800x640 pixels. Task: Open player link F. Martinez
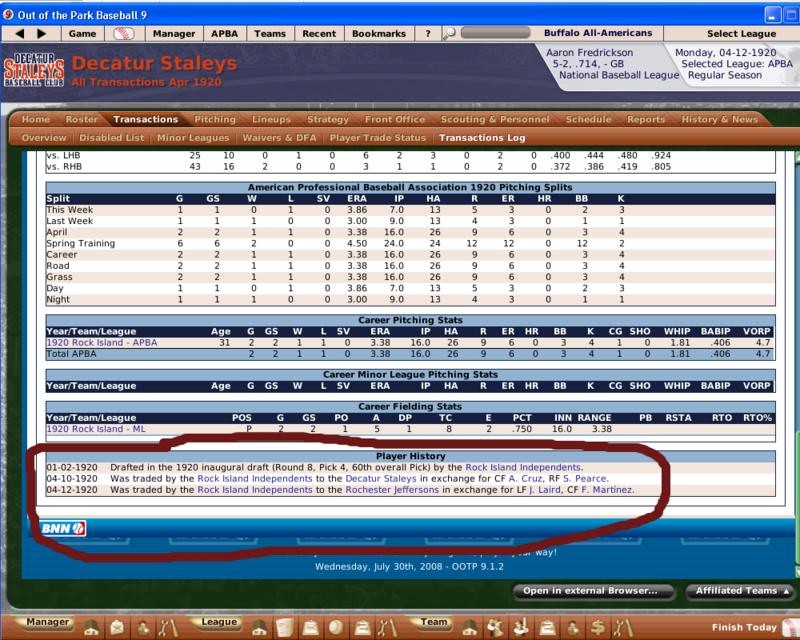[x=607, y=489]
